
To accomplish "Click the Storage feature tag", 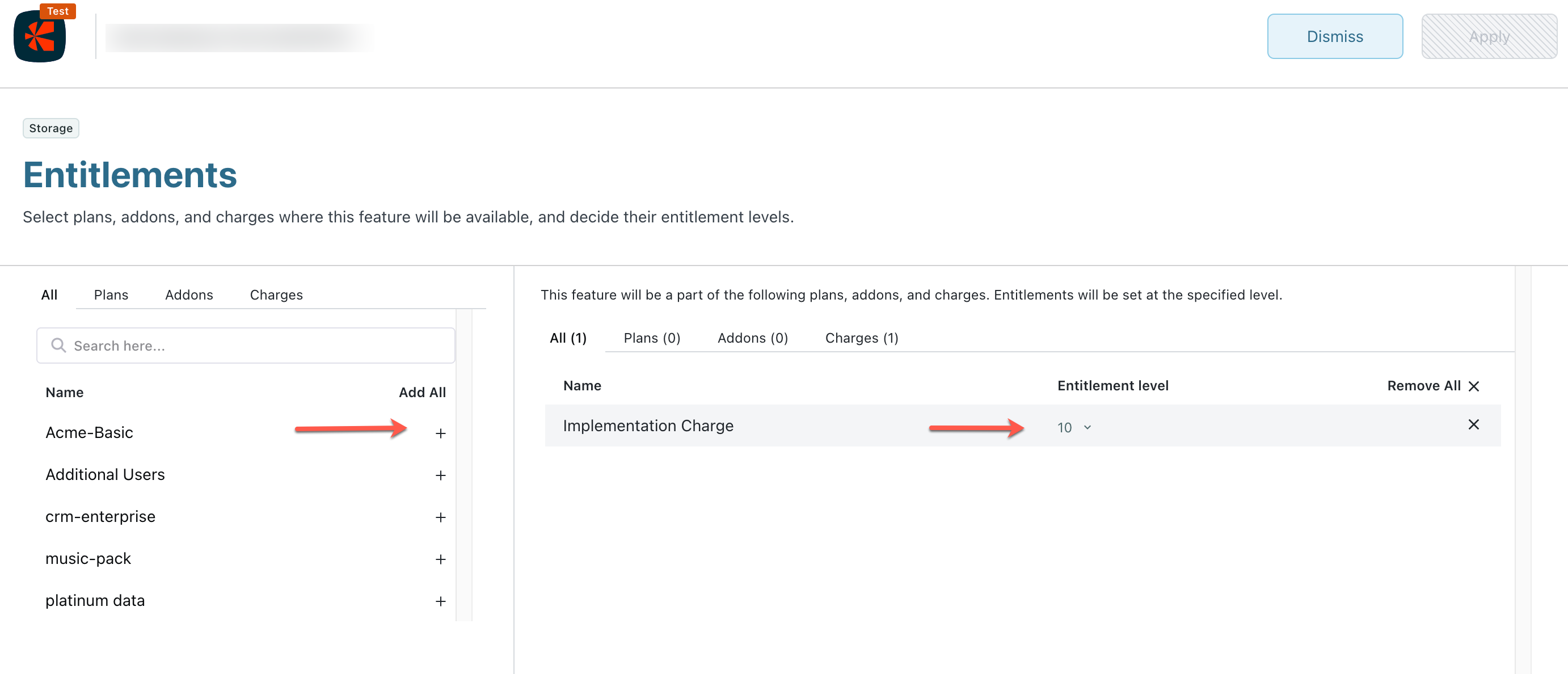I will tap(50, 128).
